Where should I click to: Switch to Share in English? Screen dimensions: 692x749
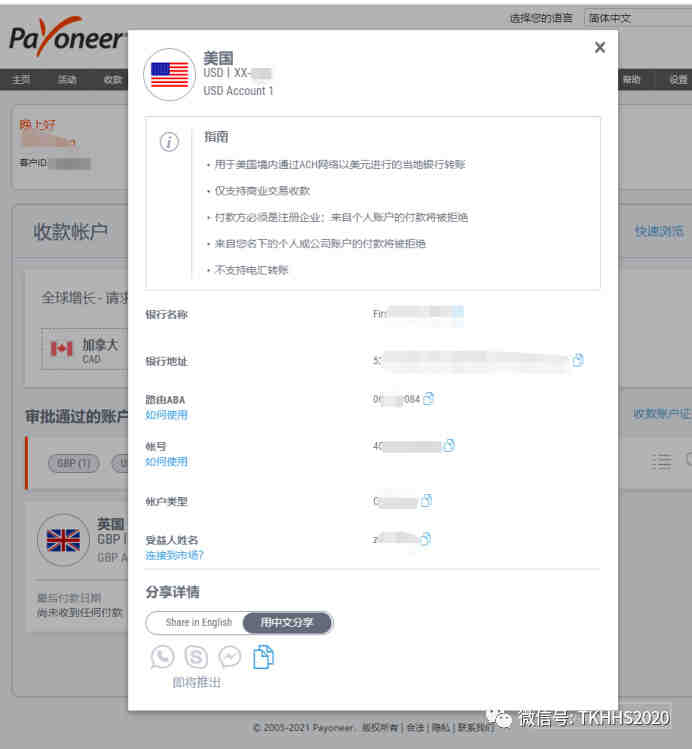199,622
